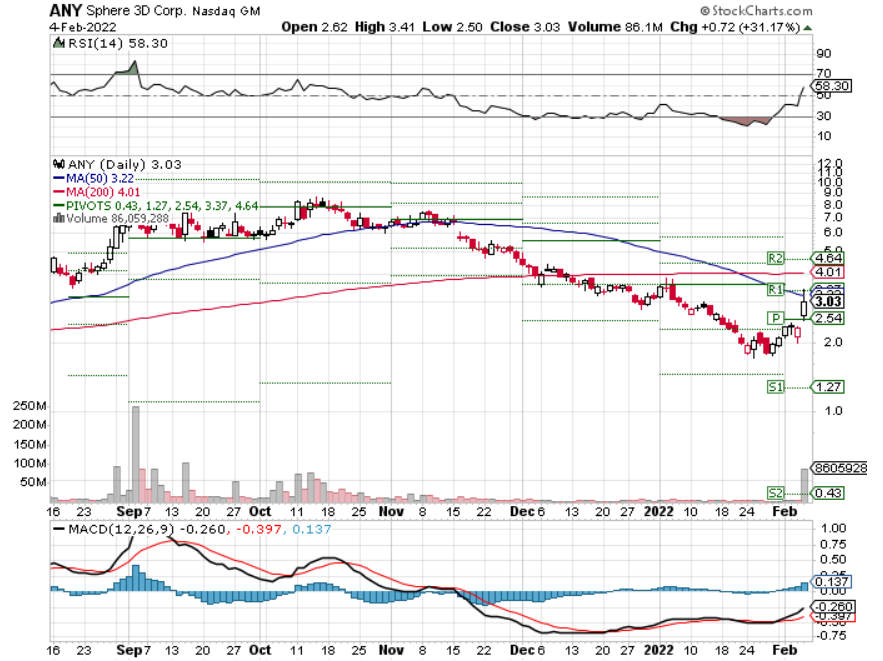Click the latest February volume bar
883x661 pixels.
(x=804, y=485)
